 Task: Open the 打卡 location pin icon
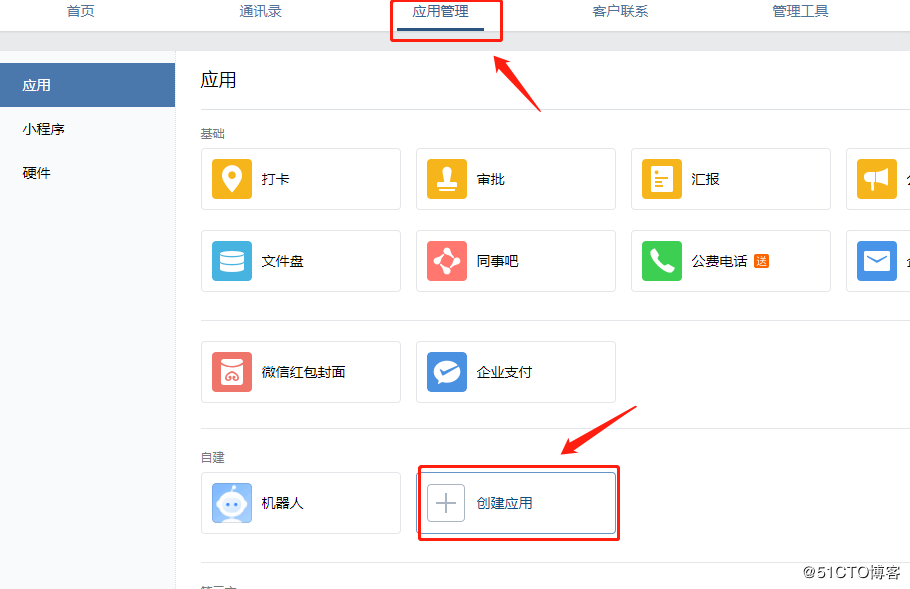click(232, 179)
